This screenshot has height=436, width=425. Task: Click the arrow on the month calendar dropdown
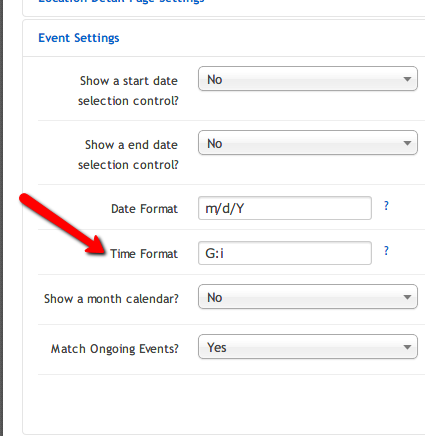coord(407,297)
